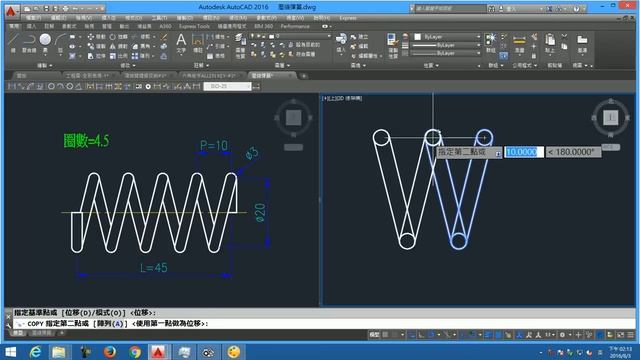Expand the Layers (圖層) panel
Screen dimensions: 640x360
(x=282, y=65)
